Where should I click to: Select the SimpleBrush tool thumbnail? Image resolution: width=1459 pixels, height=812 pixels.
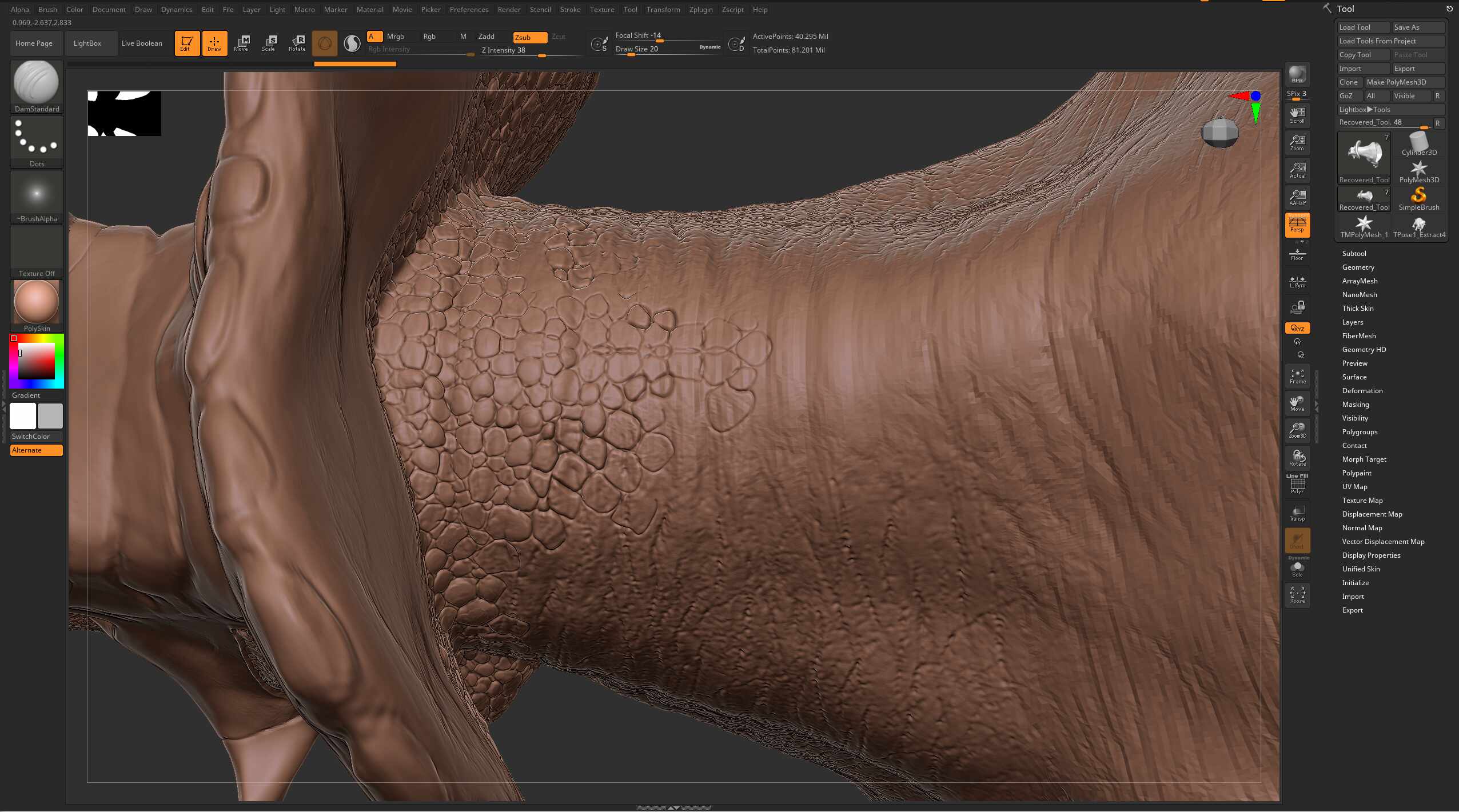[1418, 198]
